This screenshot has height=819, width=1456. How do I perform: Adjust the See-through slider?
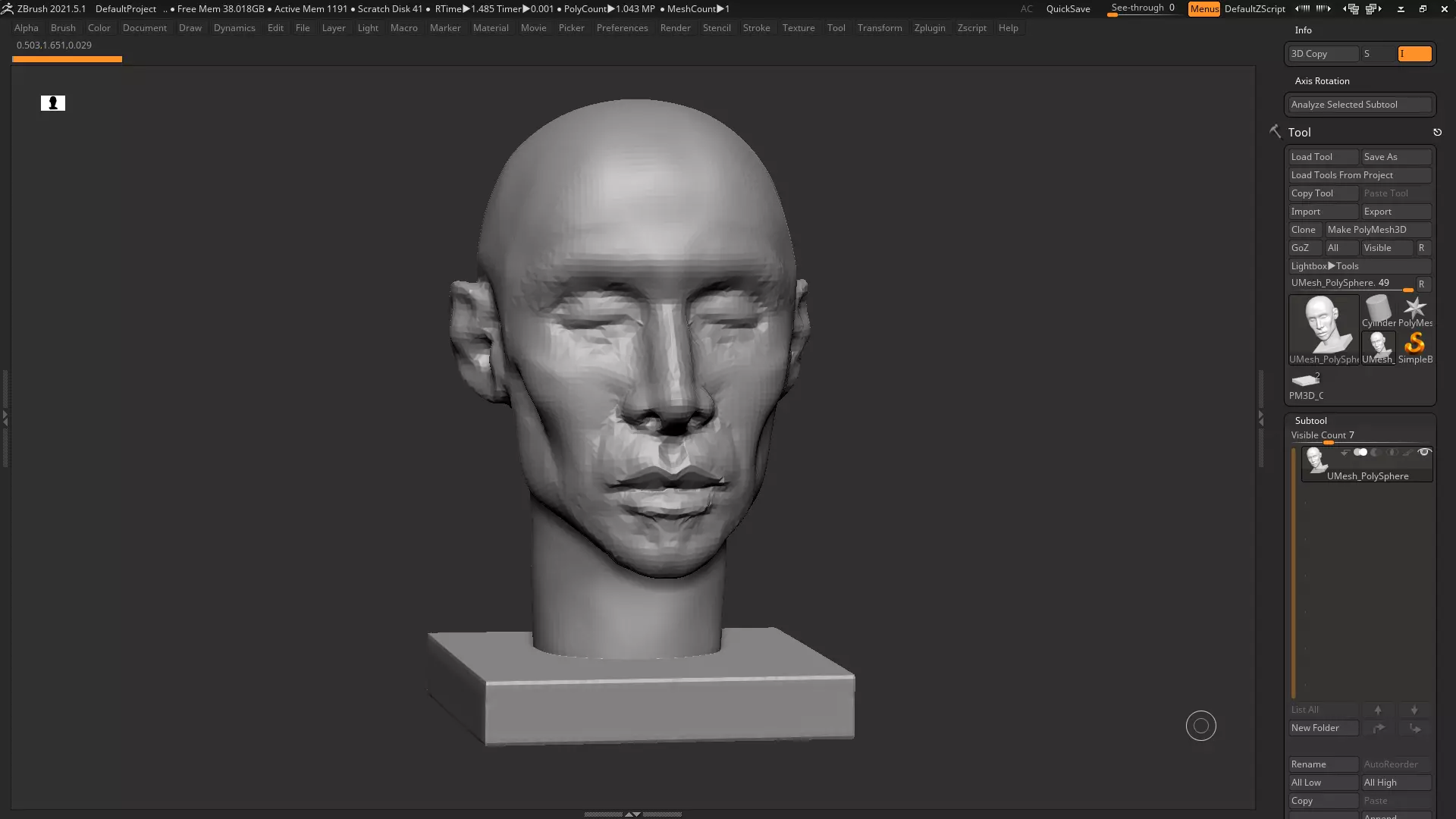click(1143, 9)
